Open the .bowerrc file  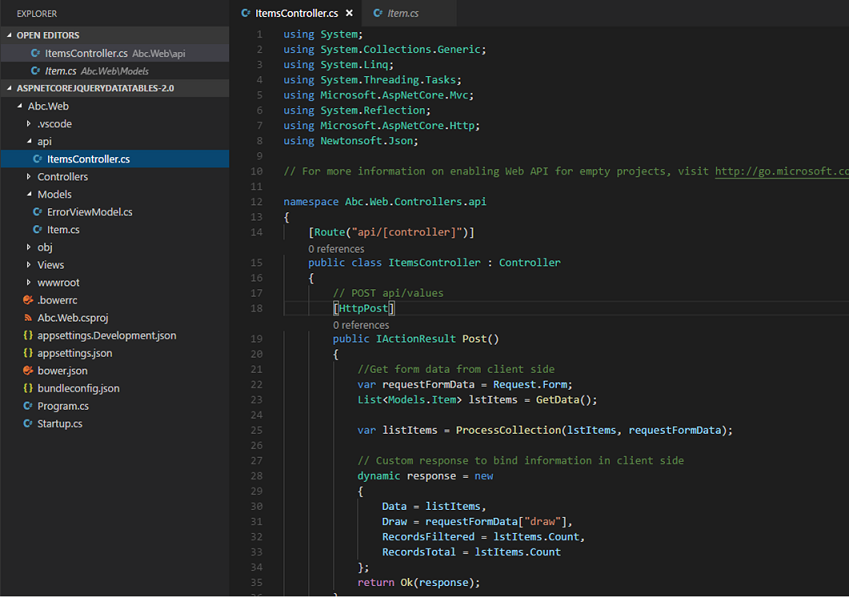[x=115, y=300]
